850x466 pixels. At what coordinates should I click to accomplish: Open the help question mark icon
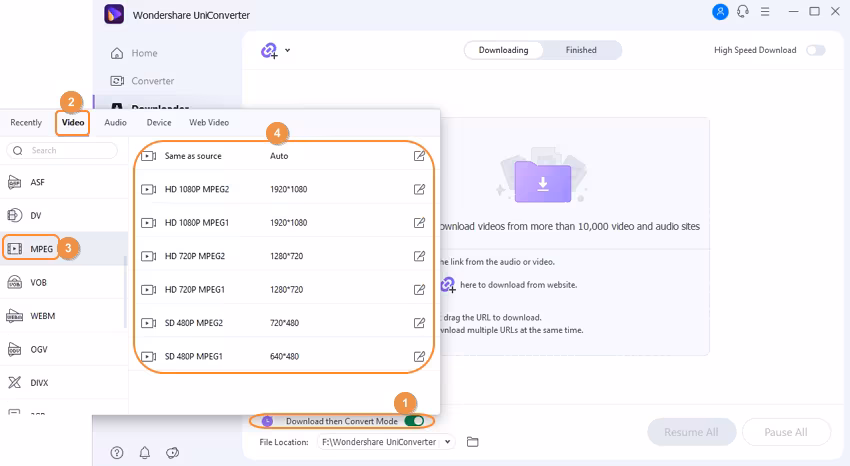click(117, 452)
